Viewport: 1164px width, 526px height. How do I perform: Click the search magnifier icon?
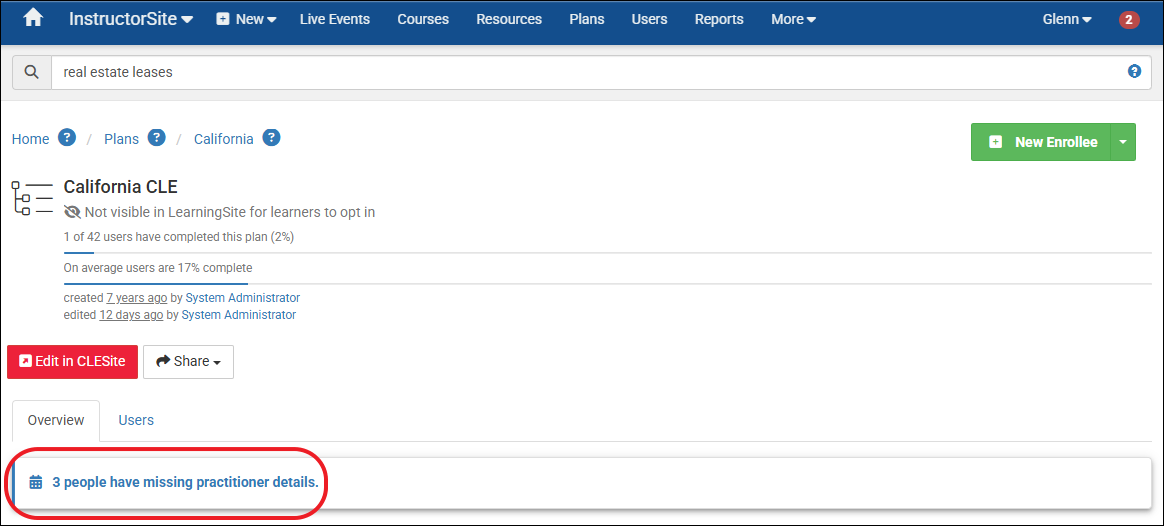32,72
